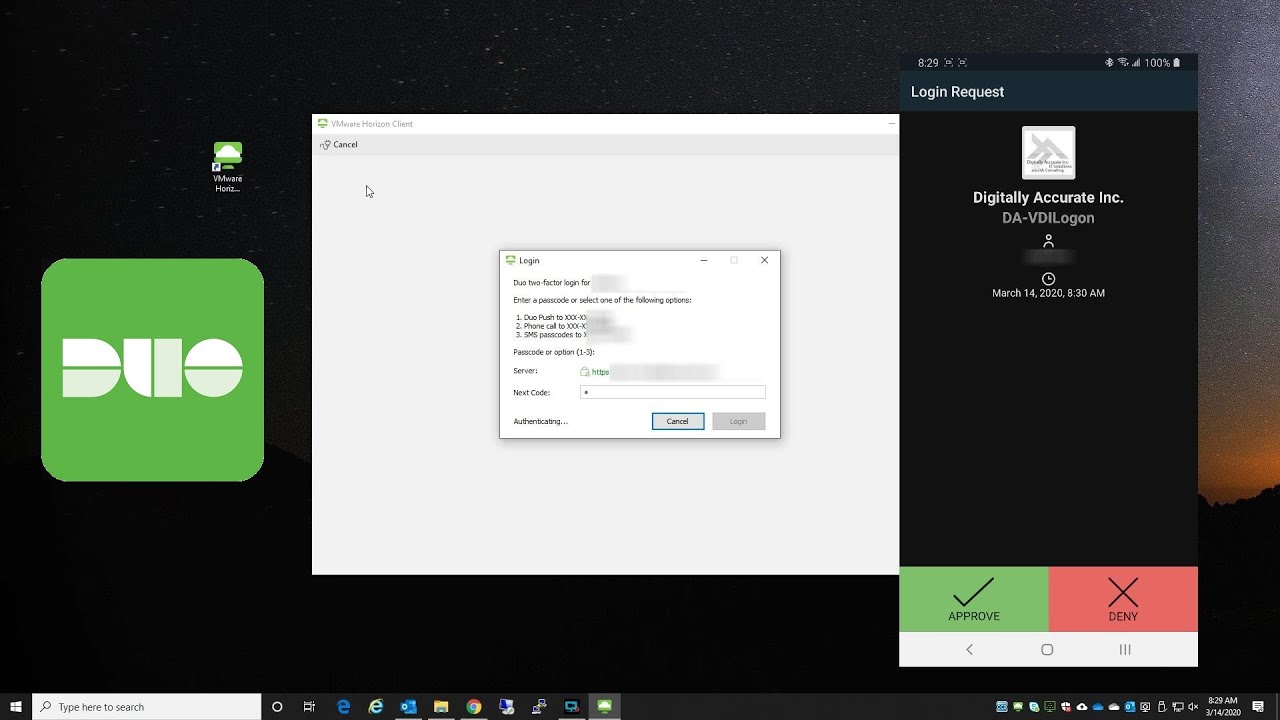The width and height of the screenshot is (1280, 720).
Task: Switch to the active VMware Horizon taskbar button
Action: [605, 706]
